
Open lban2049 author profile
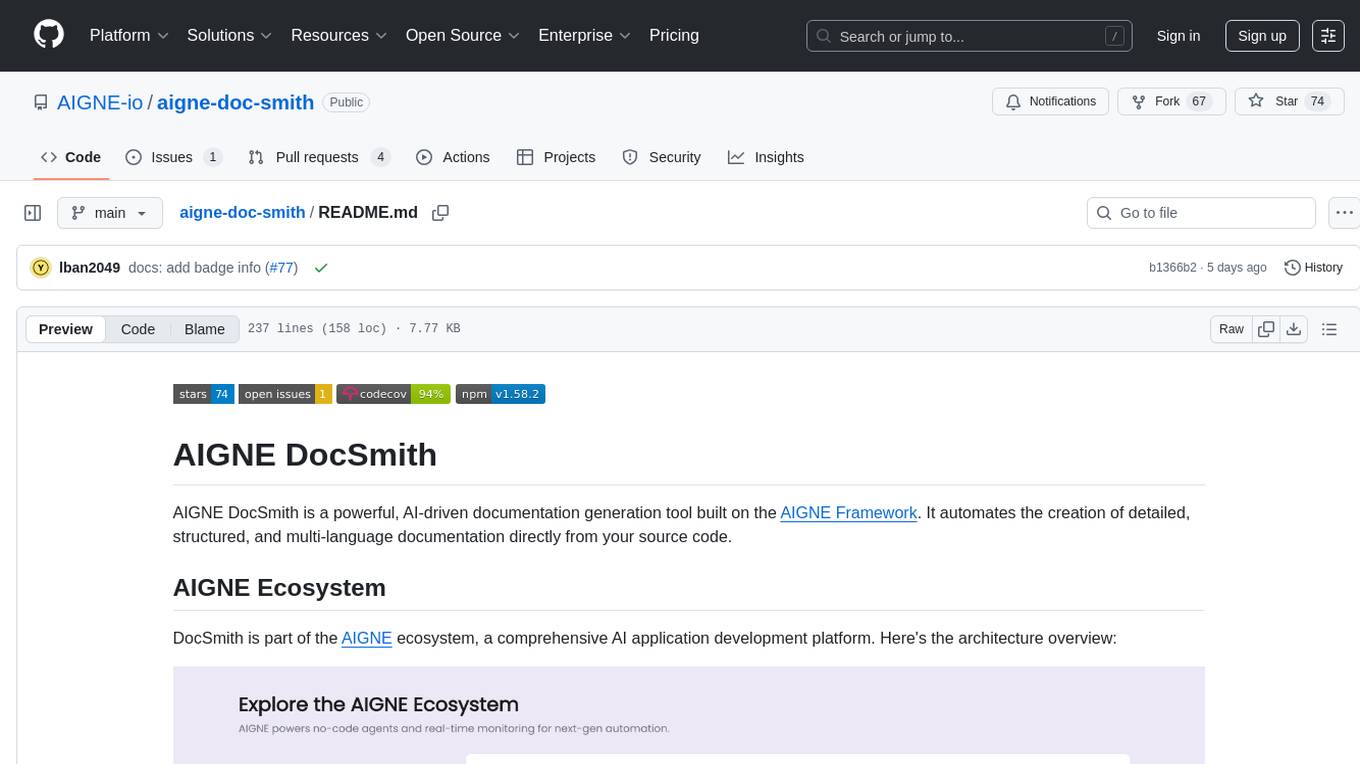[90, 267]
